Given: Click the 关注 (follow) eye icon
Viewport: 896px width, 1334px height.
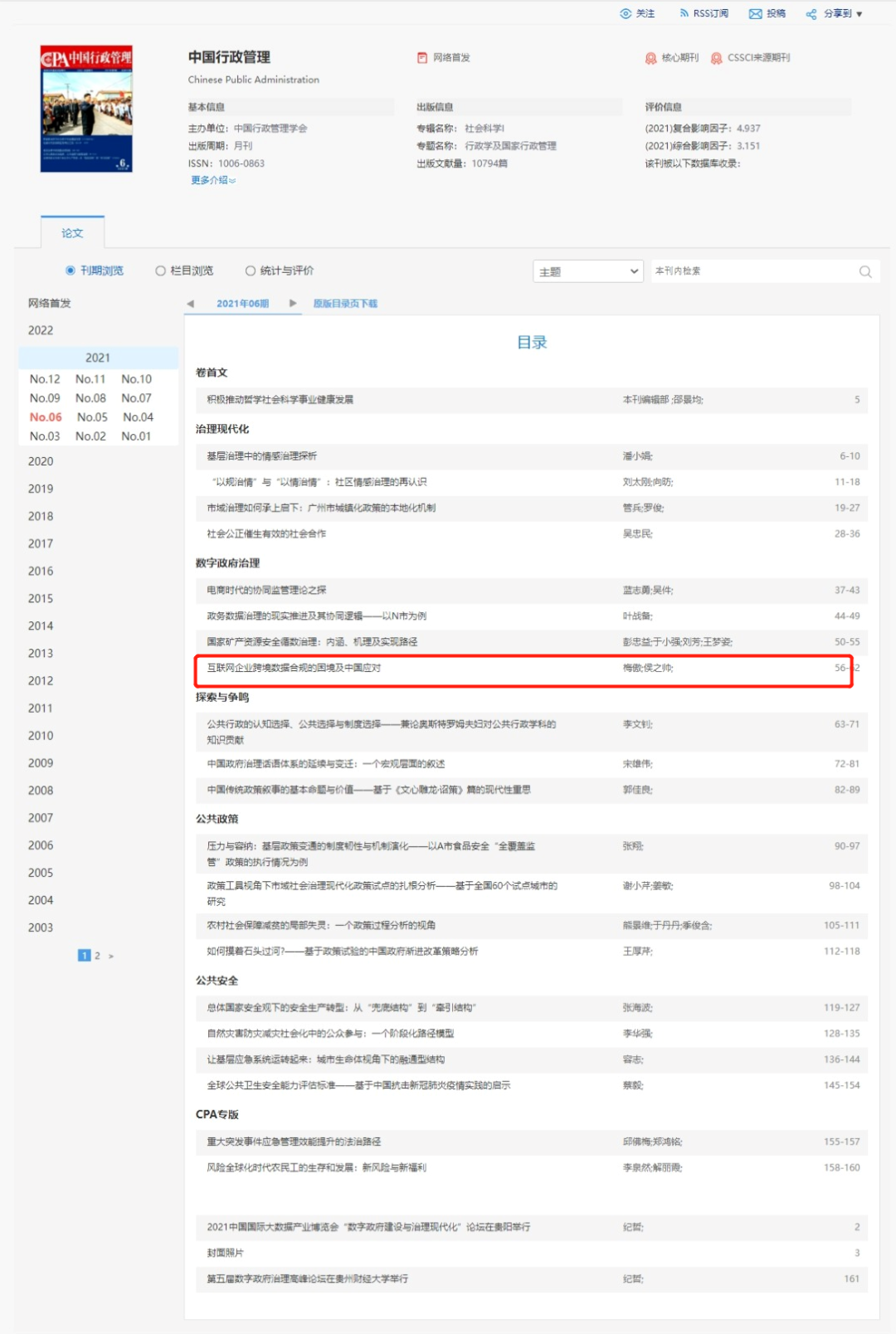Looking at the screenshot, I should click(626, 13).
